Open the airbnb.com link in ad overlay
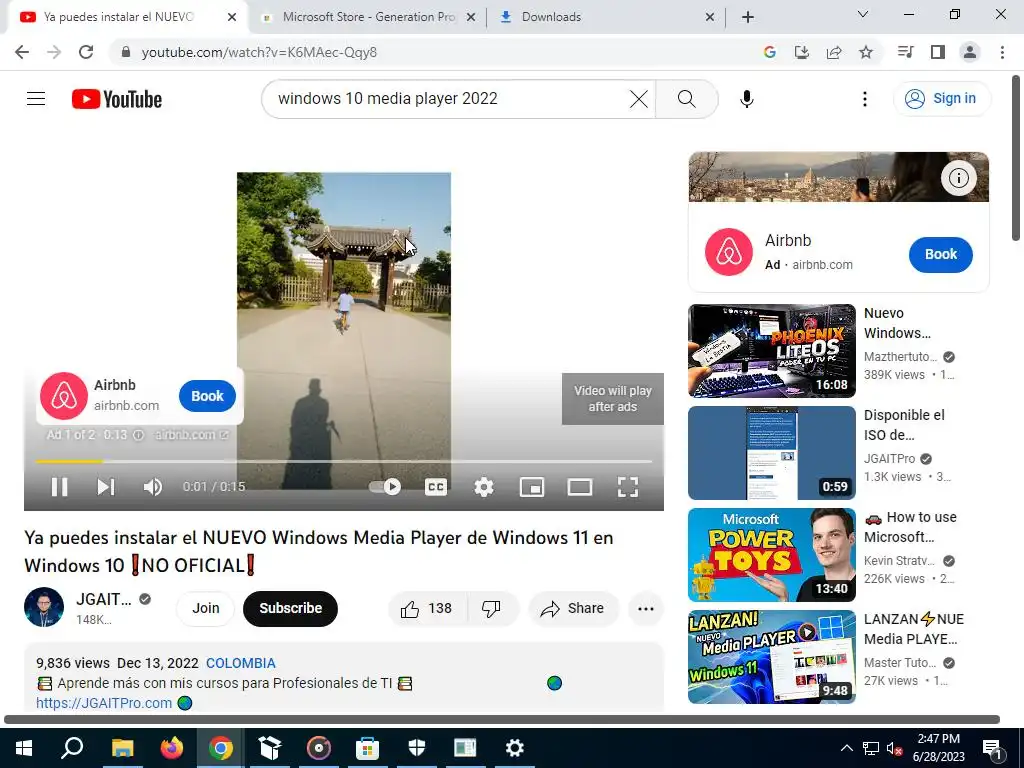 coord(191,435)
